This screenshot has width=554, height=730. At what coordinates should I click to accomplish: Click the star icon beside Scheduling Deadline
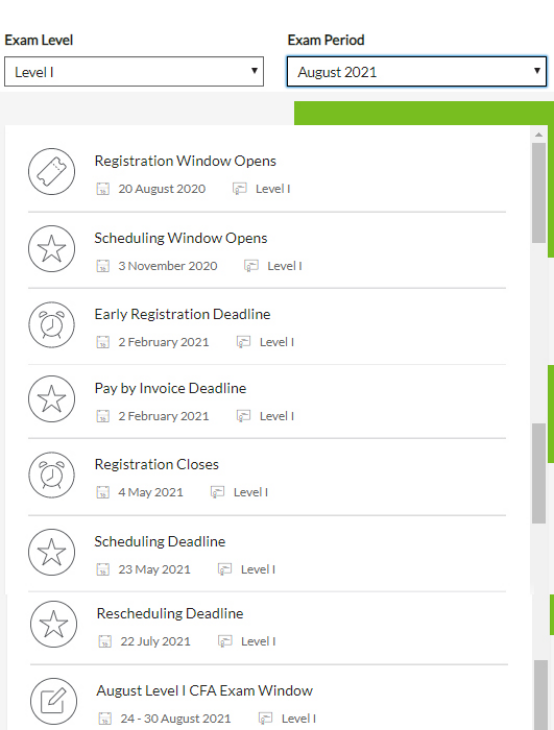coord(51,552)
